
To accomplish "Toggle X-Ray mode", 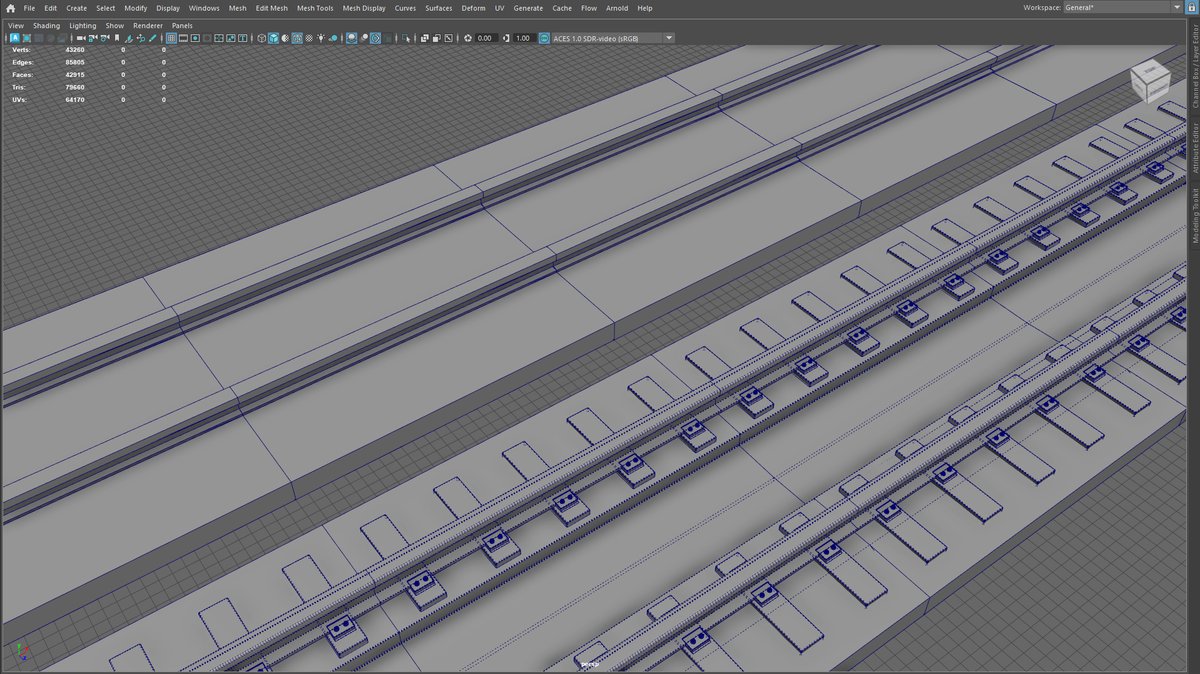I will coord(425,38).
